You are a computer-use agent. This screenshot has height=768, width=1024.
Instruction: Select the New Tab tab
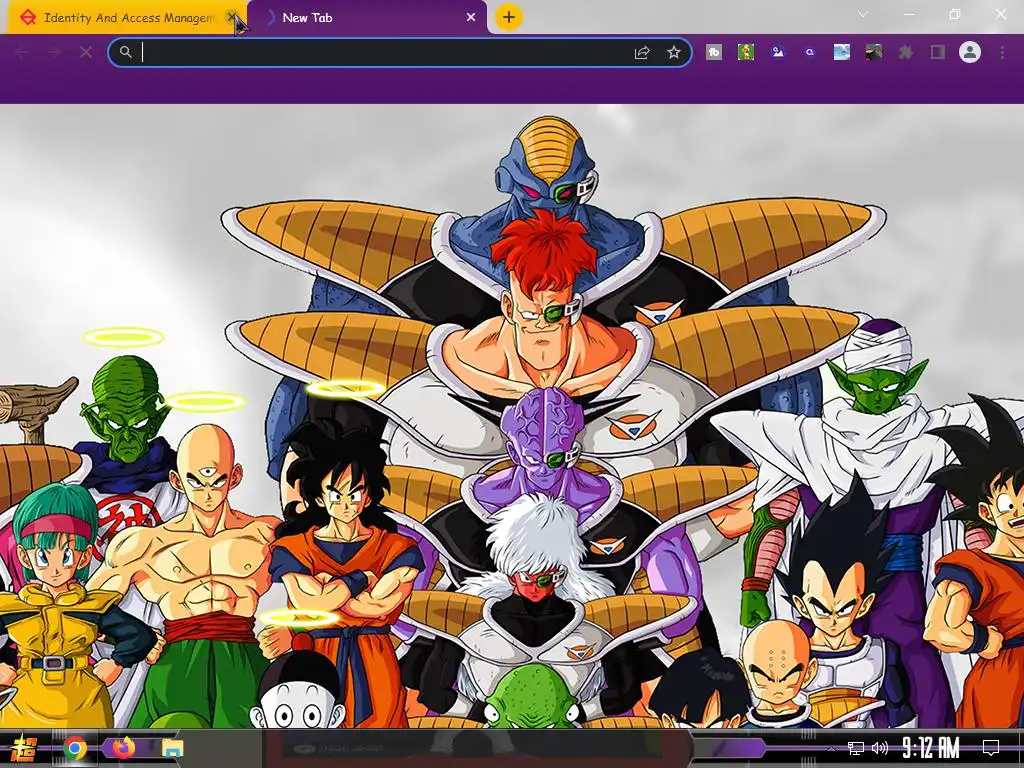pos(368,18)
